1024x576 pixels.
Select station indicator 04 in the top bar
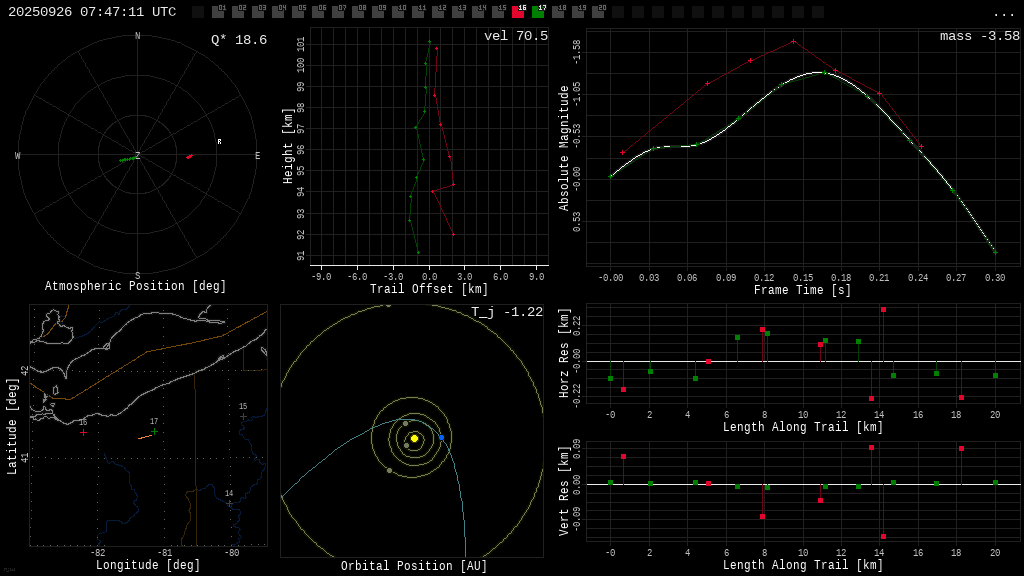pos(278,12)
